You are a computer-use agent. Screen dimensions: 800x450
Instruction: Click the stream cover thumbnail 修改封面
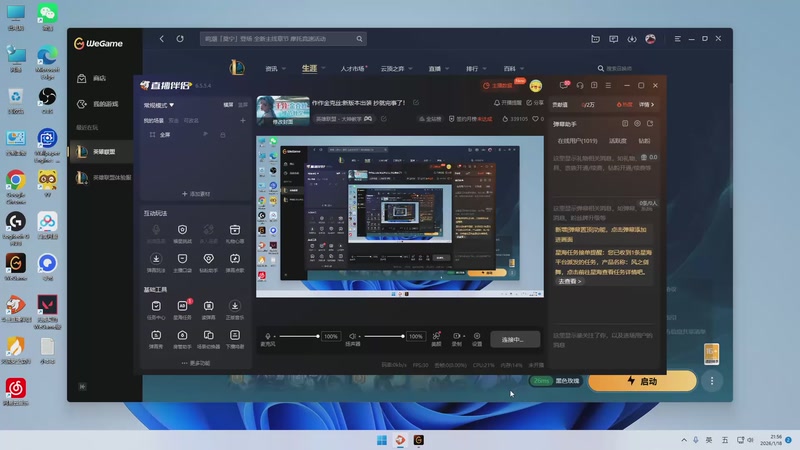click(283, 111)
